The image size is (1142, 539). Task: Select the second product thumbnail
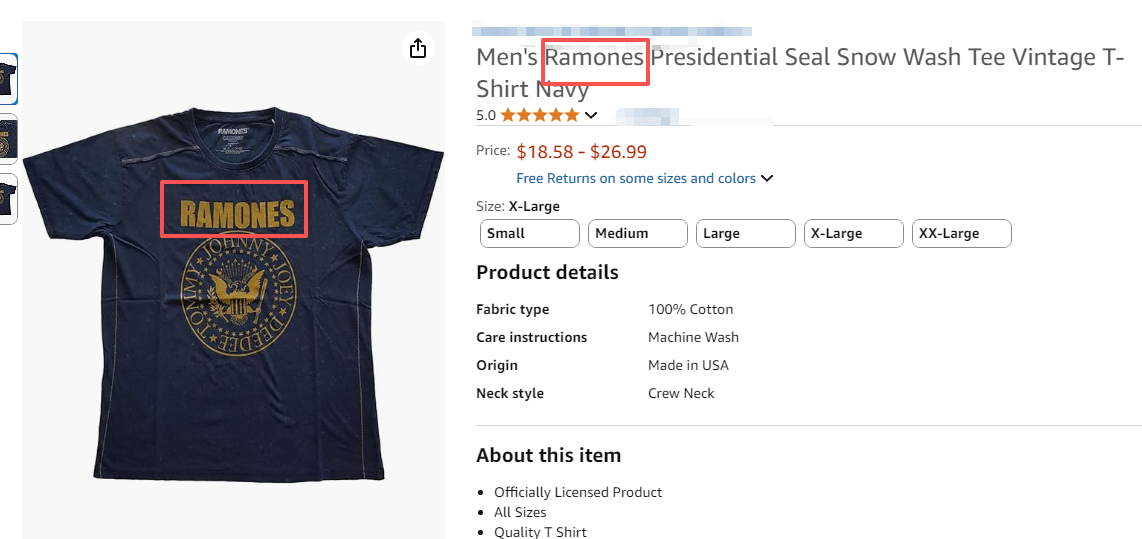pos(8,138)
